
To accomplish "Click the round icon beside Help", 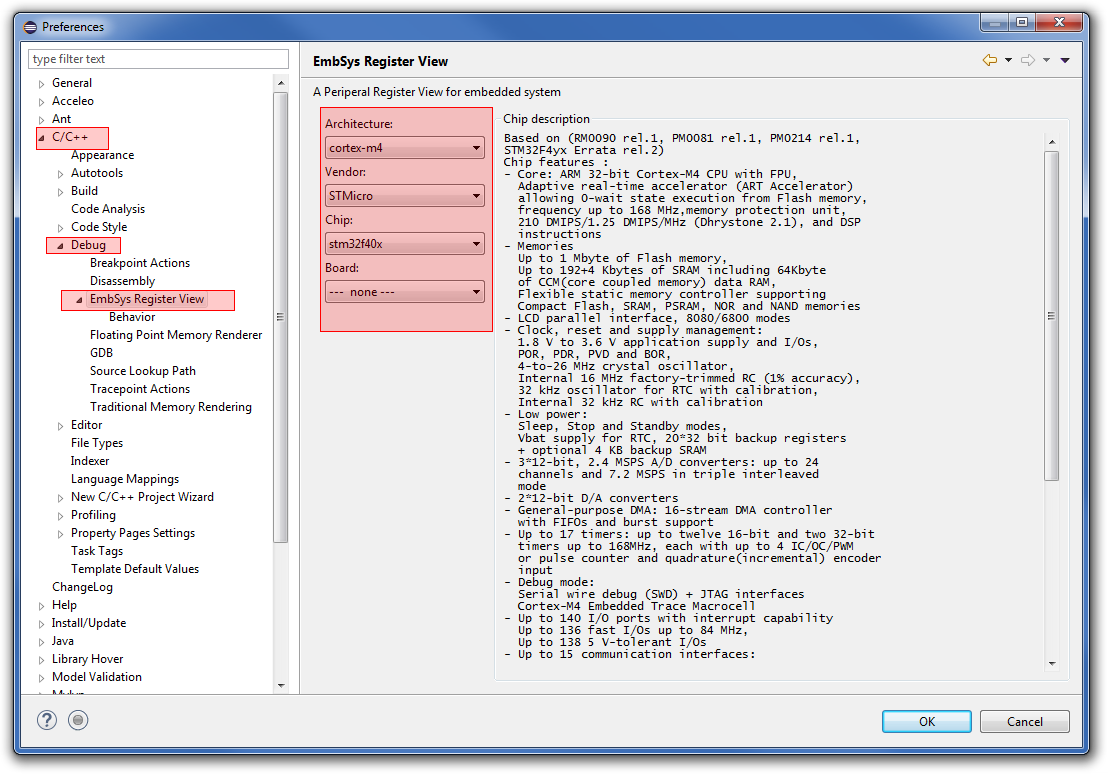I will pos(78,720).
